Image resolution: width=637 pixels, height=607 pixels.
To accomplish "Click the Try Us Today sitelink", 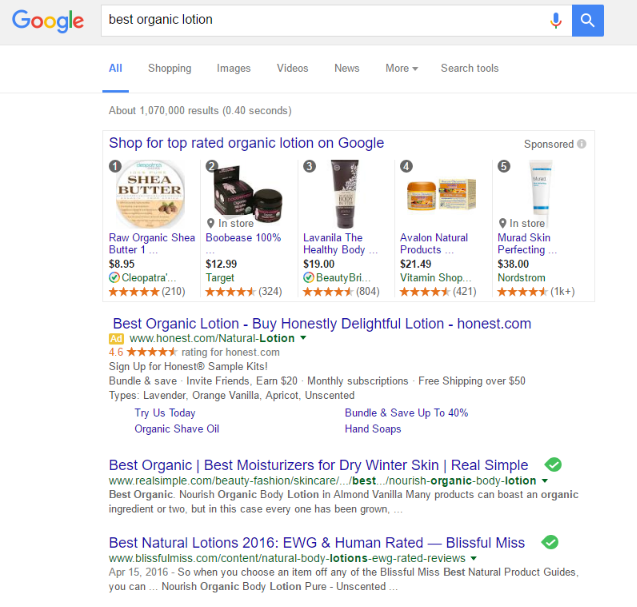I will [165, 413].
